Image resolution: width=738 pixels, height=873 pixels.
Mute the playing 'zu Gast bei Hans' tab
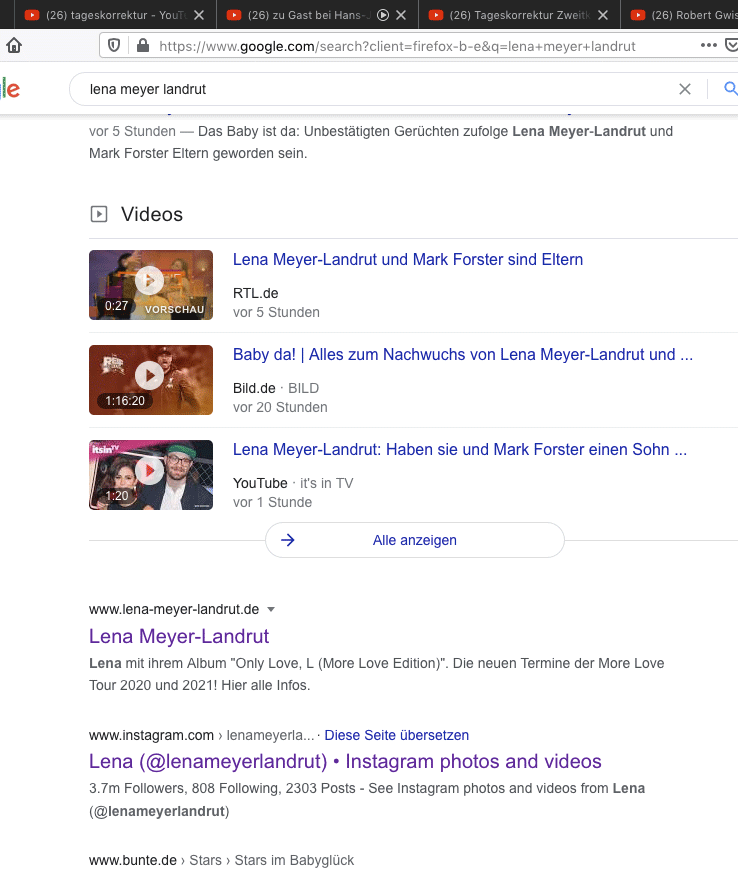[382, 15]
